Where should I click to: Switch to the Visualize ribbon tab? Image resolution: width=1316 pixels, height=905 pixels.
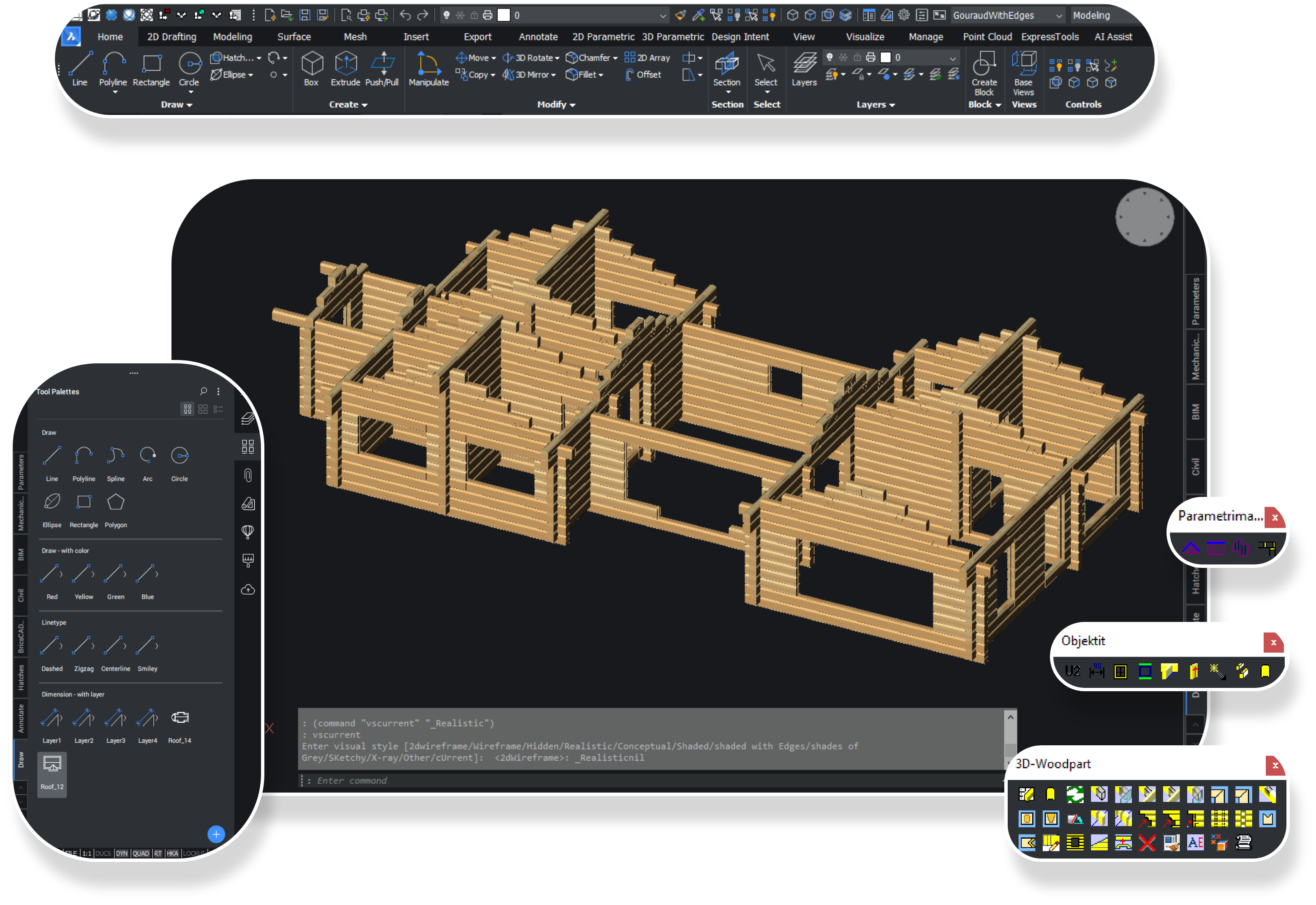click(x=864, y=37)
